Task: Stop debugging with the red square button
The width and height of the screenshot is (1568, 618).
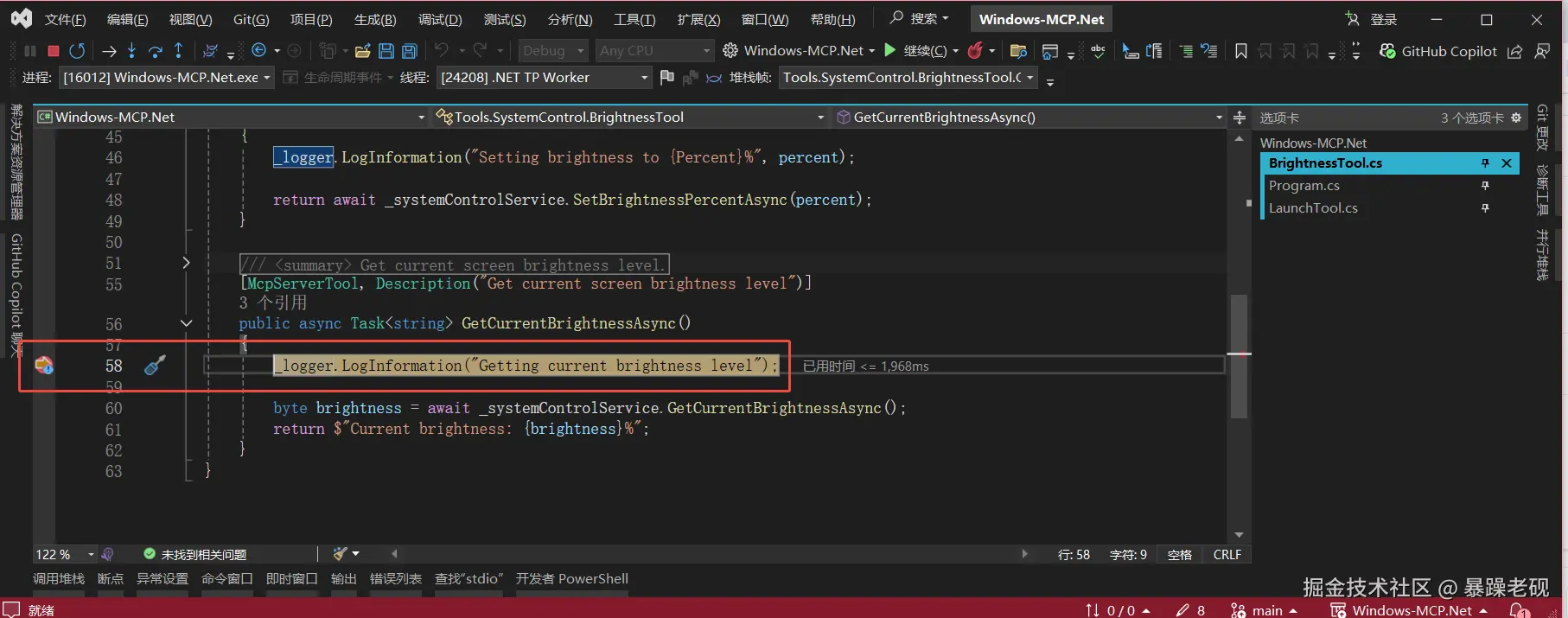Action: (x=53, y=51)
